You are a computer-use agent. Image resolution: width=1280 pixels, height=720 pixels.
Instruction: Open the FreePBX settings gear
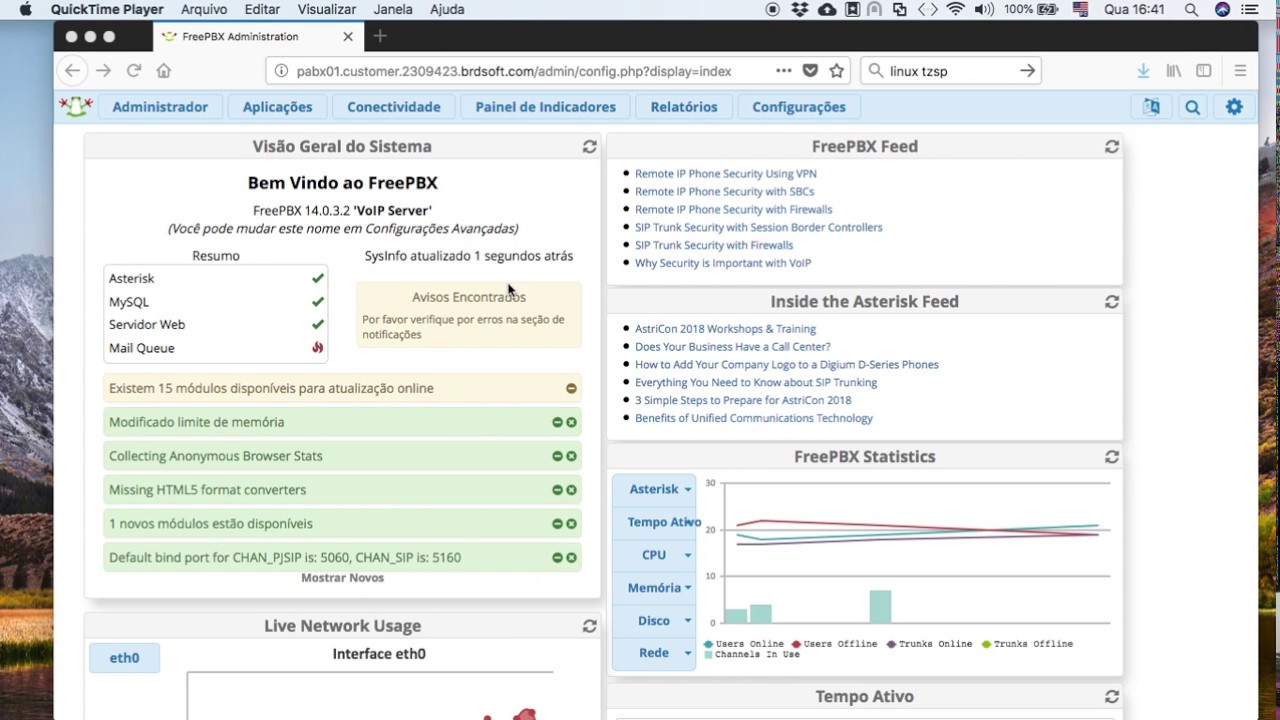1234,107
